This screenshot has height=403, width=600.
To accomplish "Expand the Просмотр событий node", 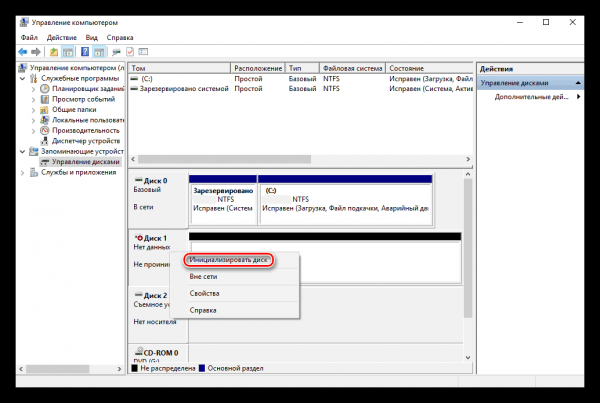I will (x=33, y=99).
